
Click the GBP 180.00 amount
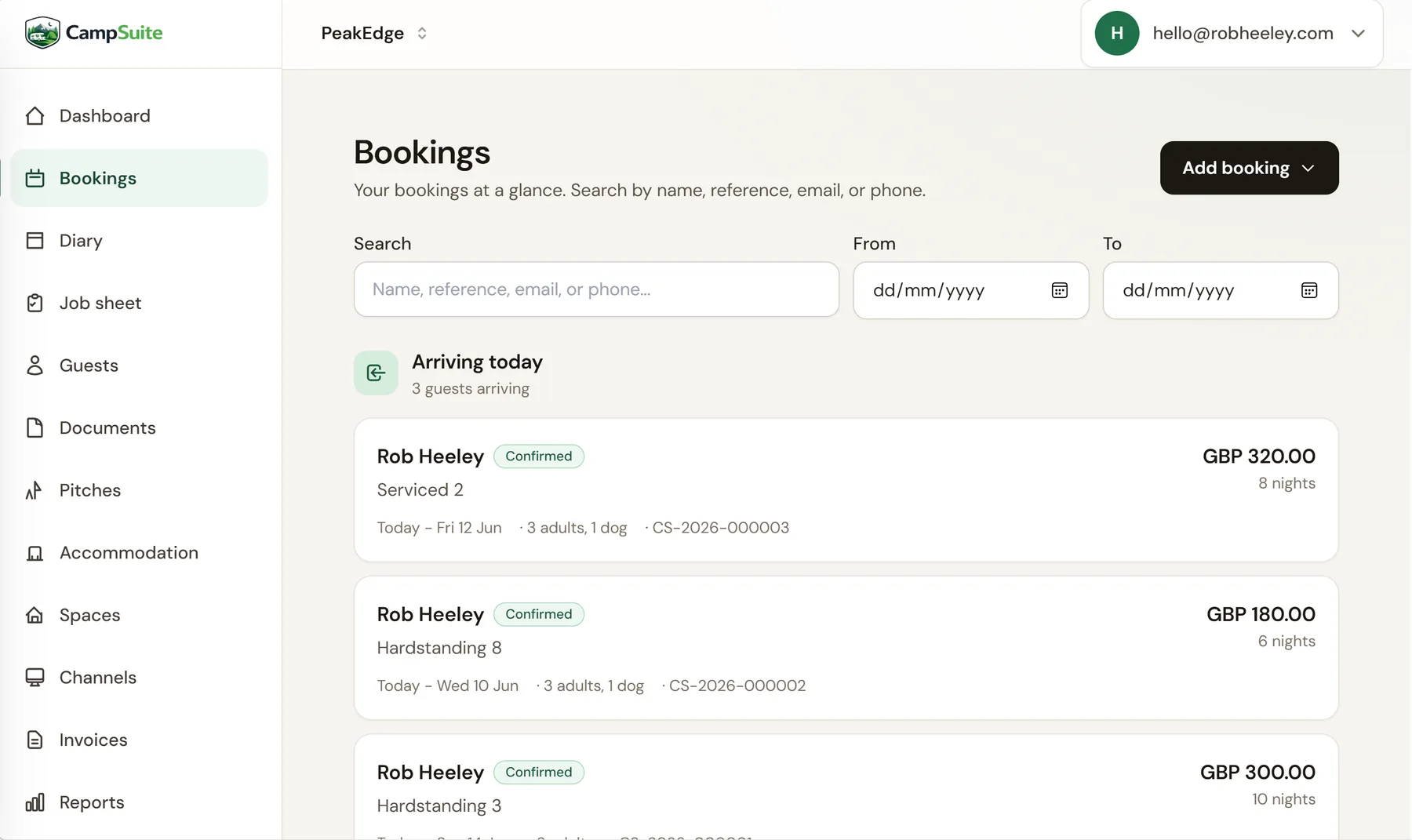click(1261, 614)
